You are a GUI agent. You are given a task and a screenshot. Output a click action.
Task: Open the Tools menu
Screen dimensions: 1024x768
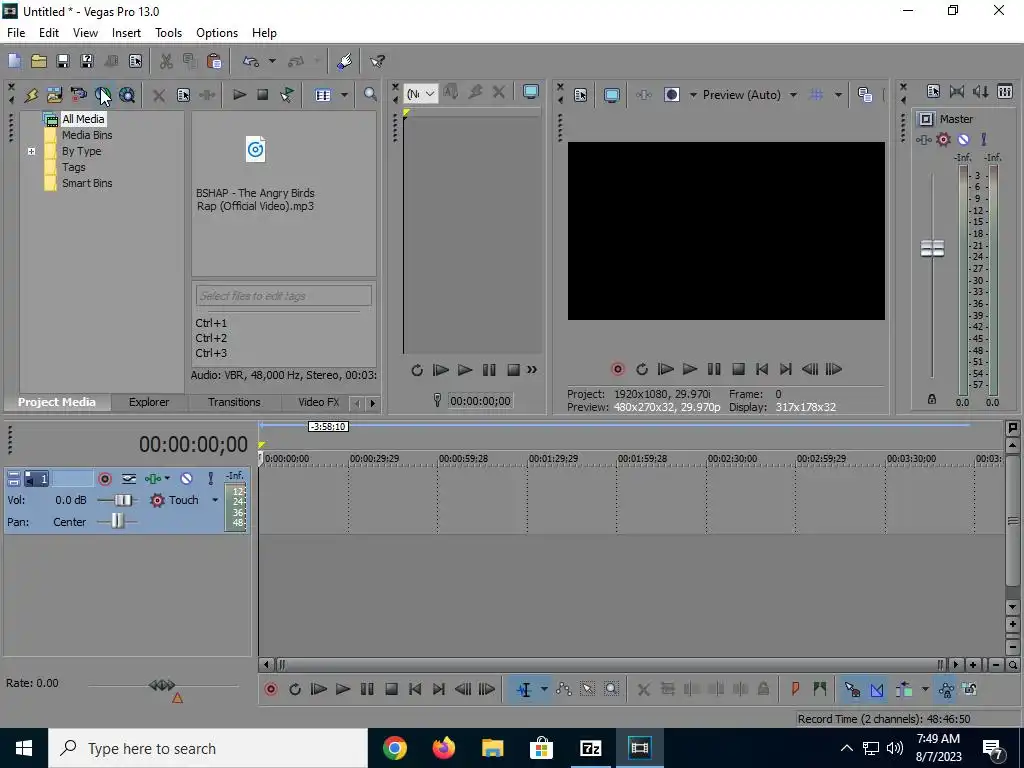[168, 33]
